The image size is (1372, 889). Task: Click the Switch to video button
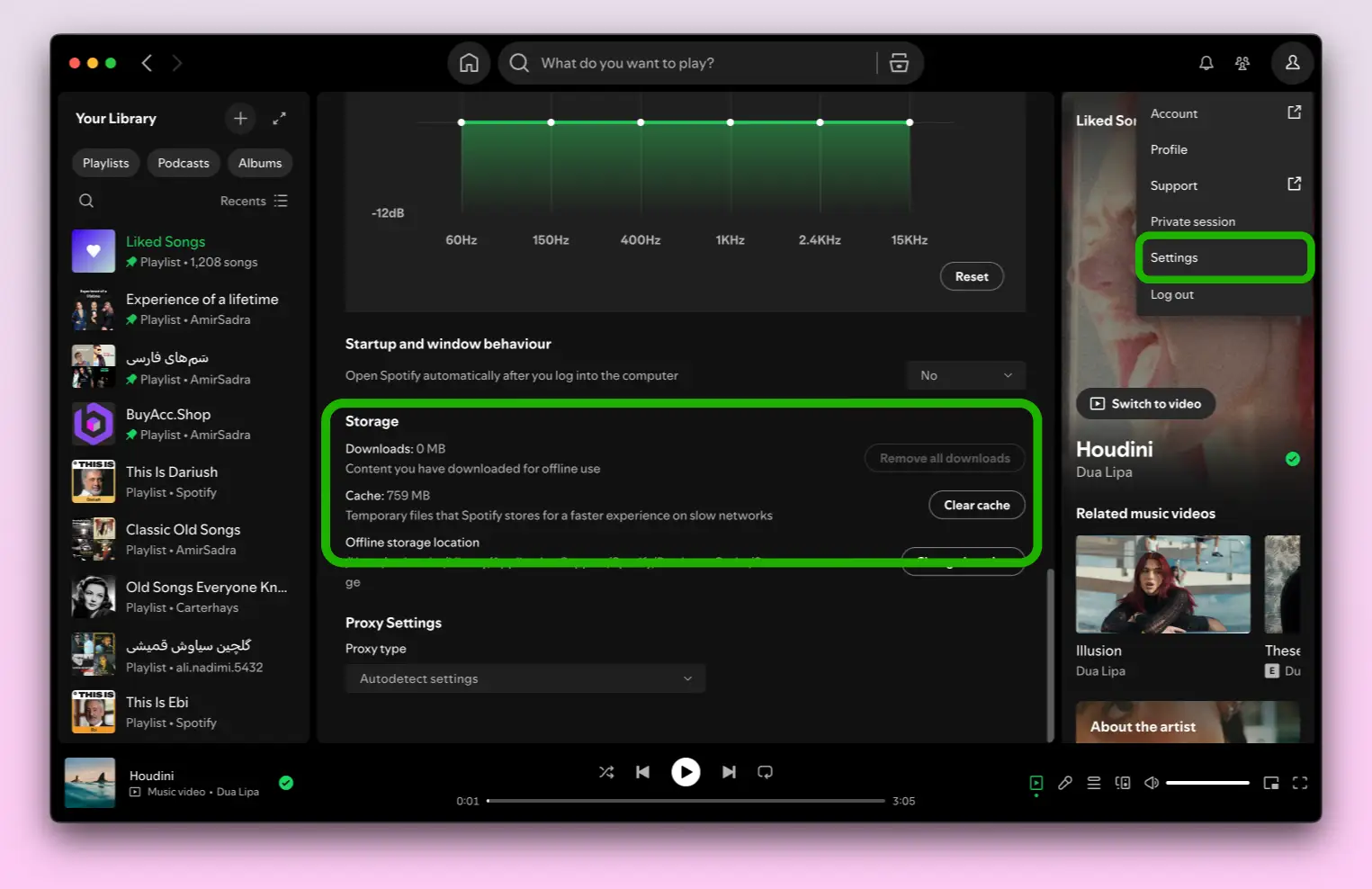pyautogui.click(x=1145, y=403)
